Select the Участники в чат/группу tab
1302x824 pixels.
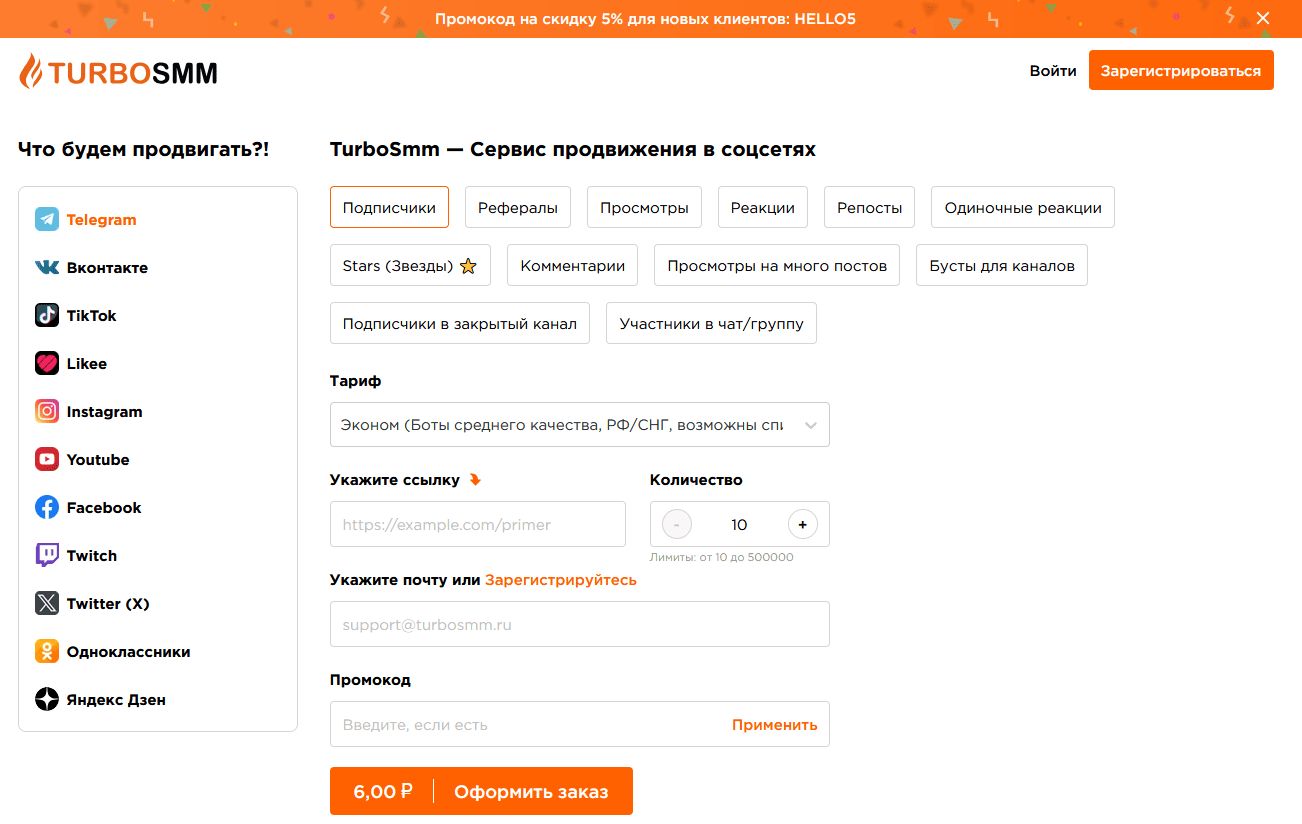tap(711, 323)
